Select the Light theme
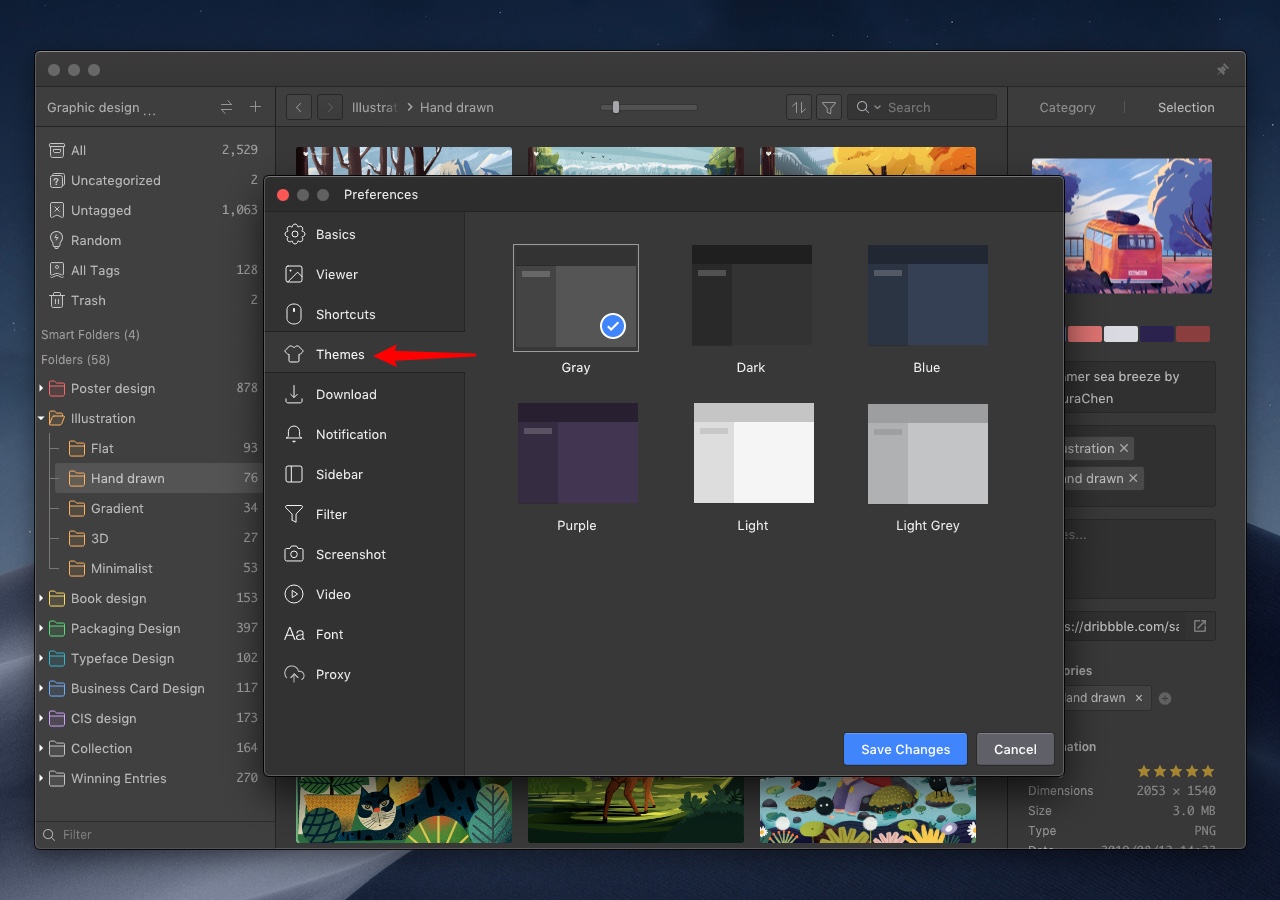Screen dimensions: 1280x900 (x=754, y=454)
